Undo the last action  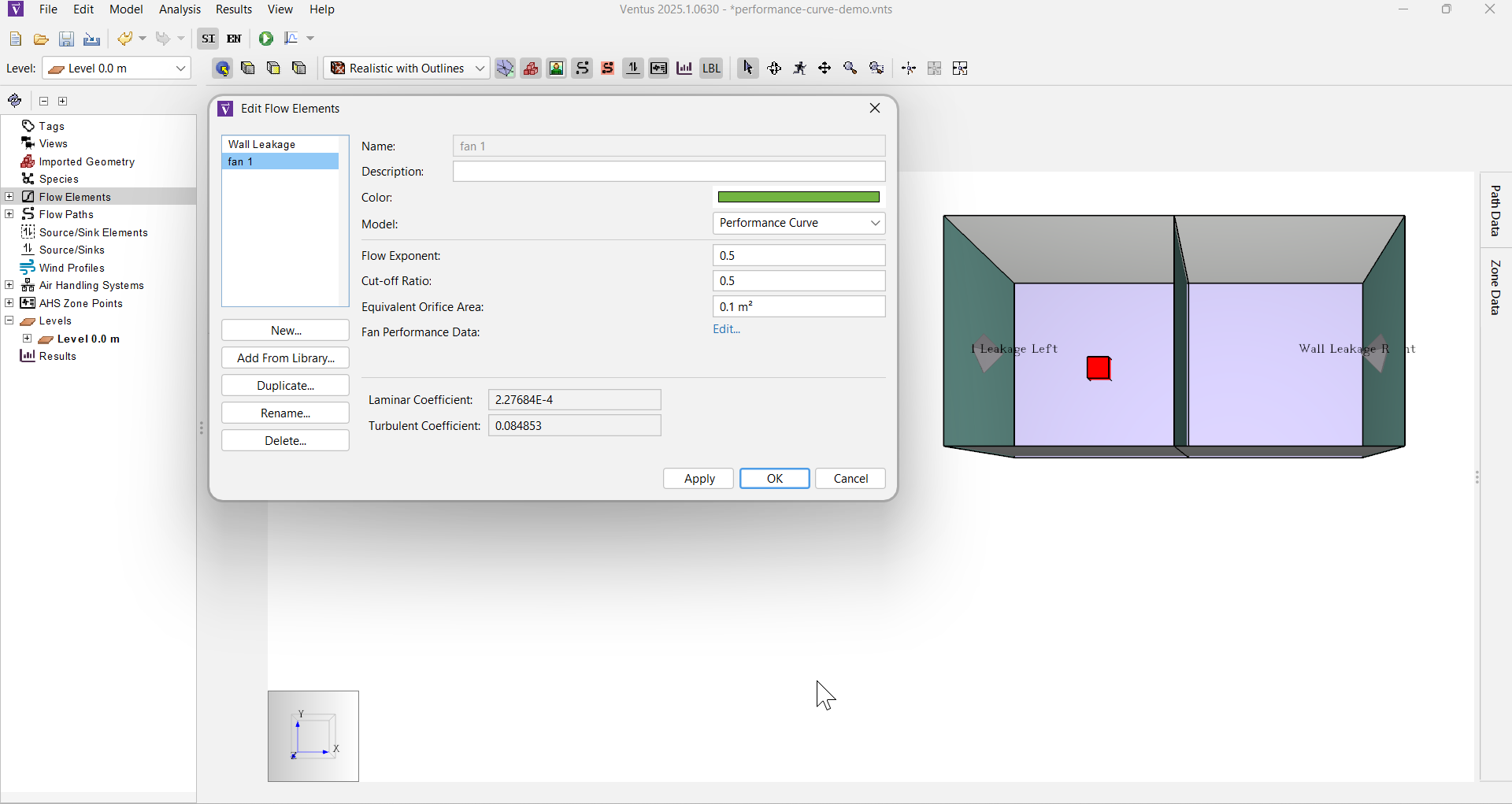(x=124, y=39)
